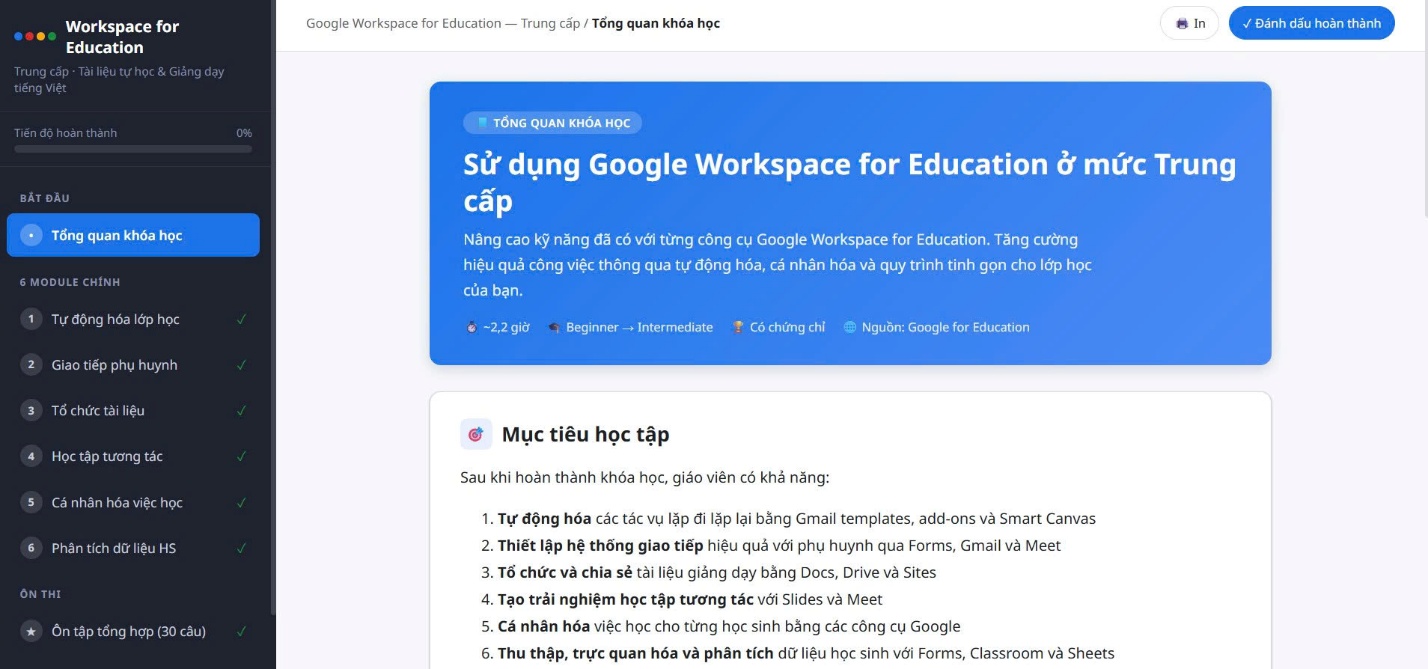Click breadcrumb Google Workspace for Education — Trung cấp
The height and width of the screenshot is (669, 1428).
[x=443, y=23]
